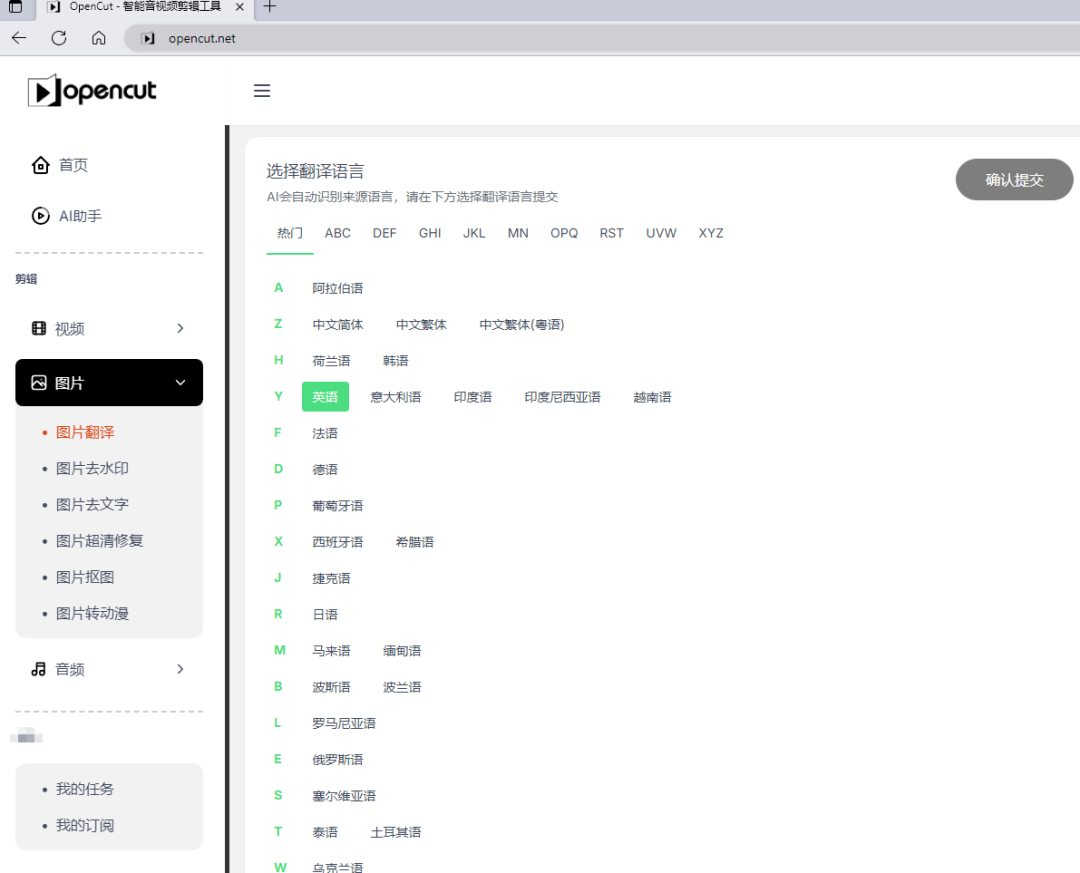Click the 确认提交 button
The height and width of the screenshot is (873, 1080).
pos(1014,180)
